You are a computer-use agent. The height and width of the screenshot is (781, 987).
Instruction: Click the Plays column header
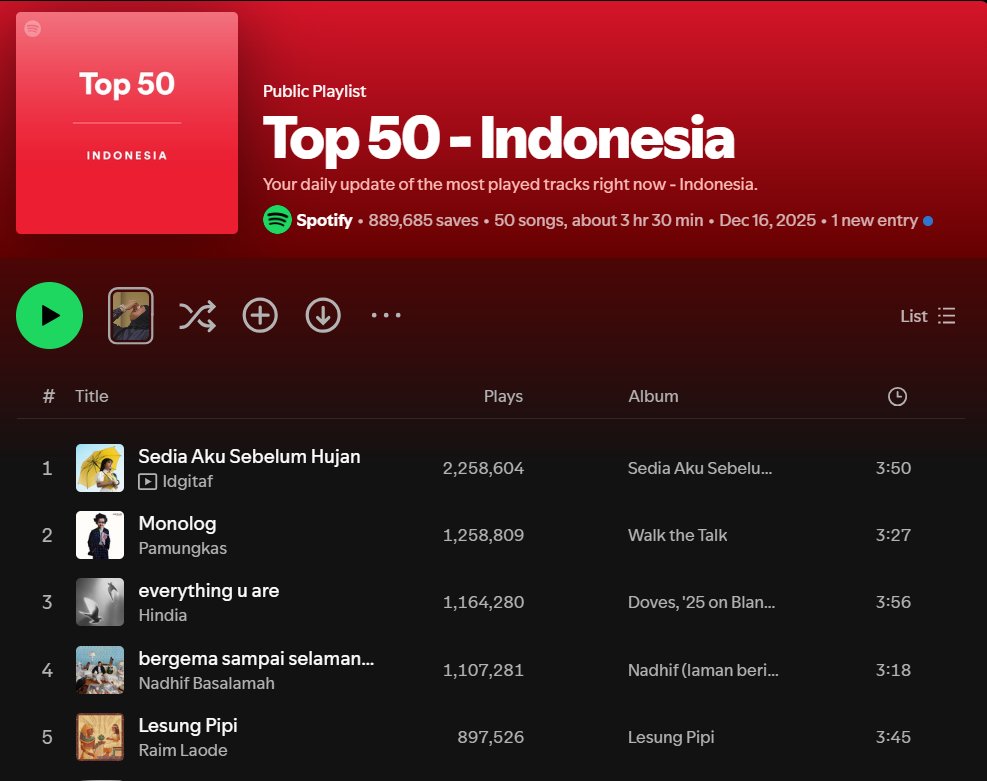click(x=503, y=396)
